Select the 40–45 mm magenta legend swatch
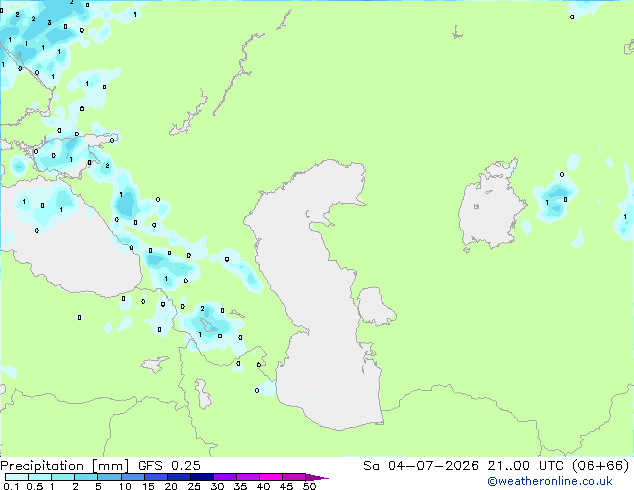The width and height of the screenshot is (634, 490). coord(271,477)
